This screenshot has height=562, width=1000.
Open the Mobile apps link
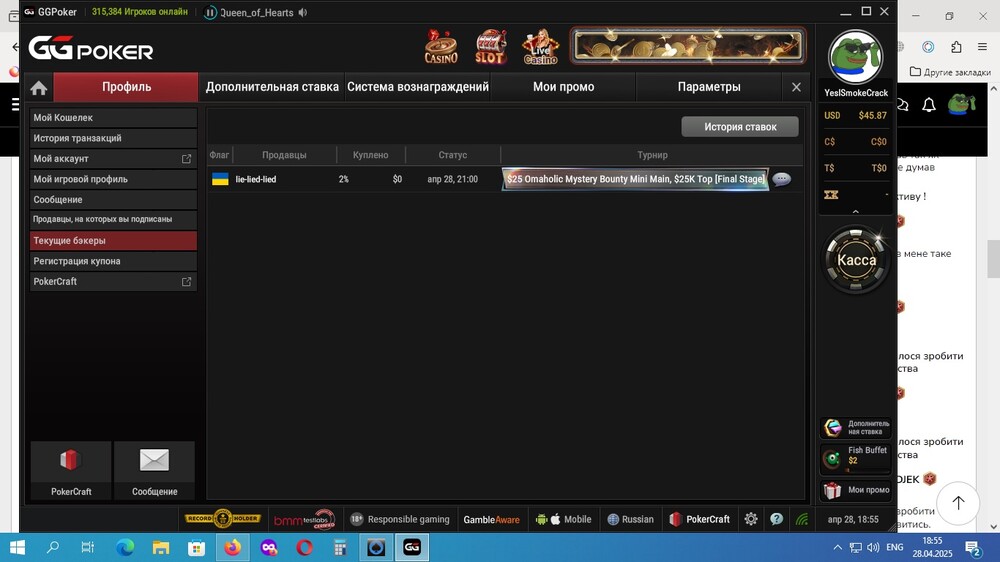[563, 519]
